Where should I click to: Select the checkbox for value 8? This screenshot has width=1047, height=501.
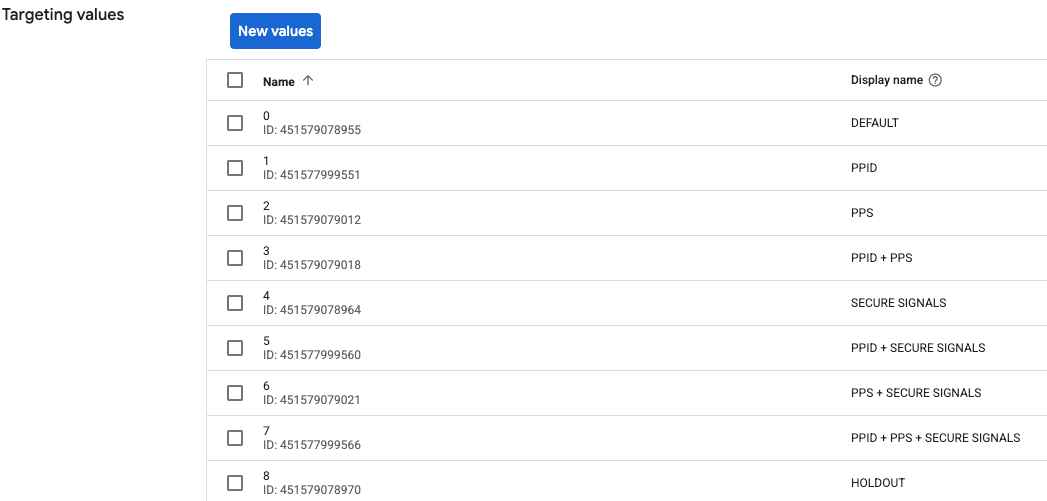click(235, 483)
